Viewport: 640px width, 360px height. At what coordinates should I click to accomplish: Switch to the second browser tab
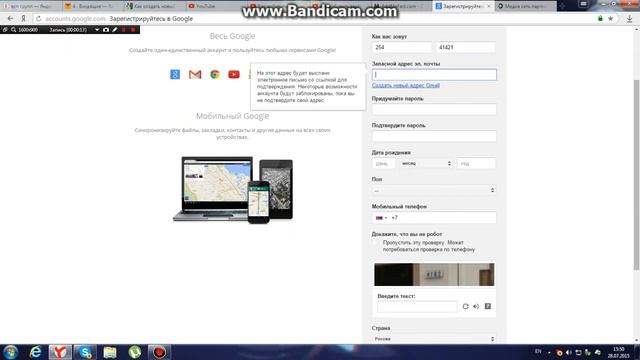(93, 6)
